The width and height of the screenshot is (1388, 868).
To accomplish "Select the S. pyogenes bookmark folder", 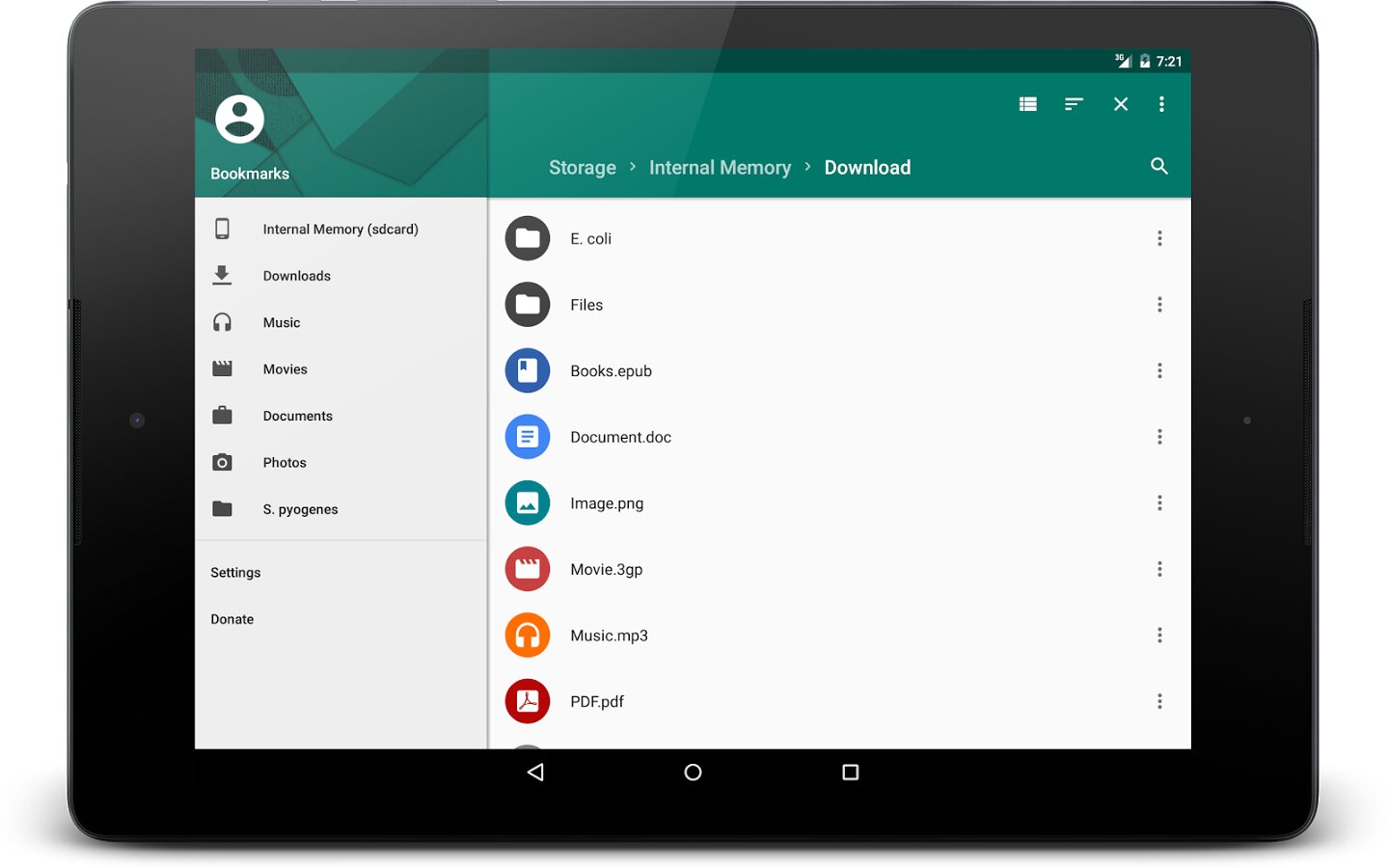I will (300, 509).
